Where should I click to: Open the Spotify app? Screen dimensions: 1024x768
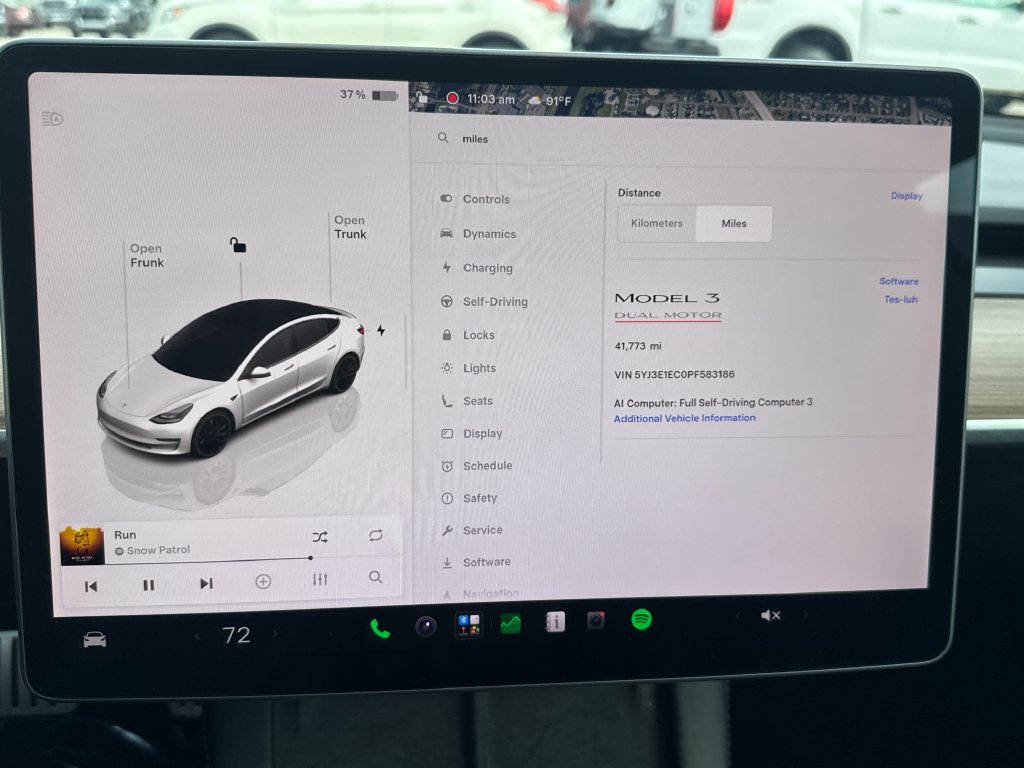click(x=641, y=619)
